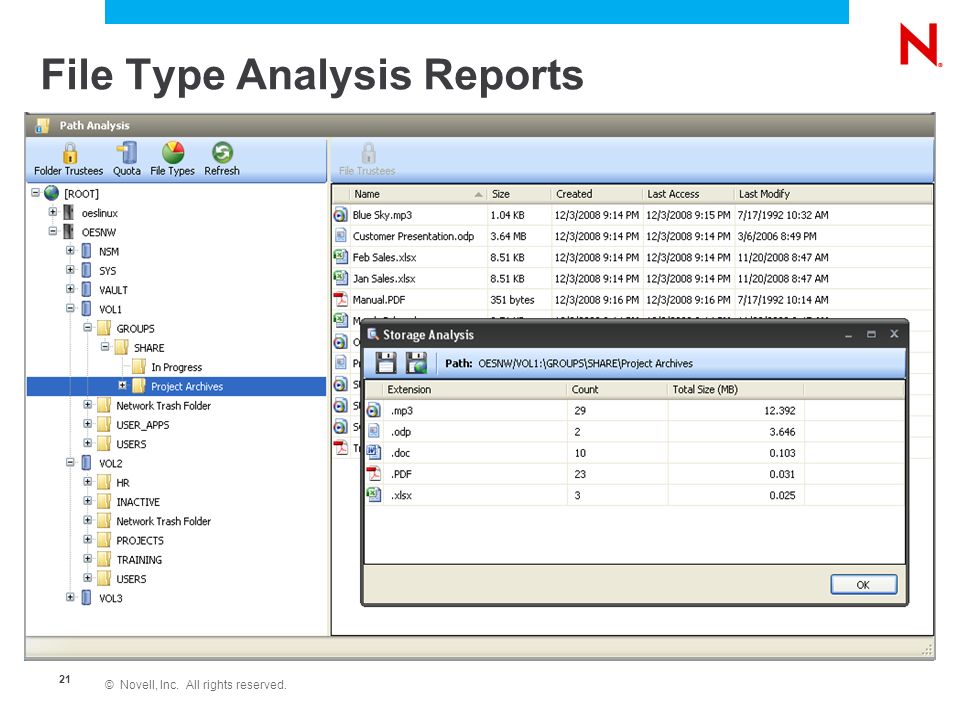Click the window corner size grip
This screenshot has width=960, height=720.
pyautogui.click(x=928, y=650)
